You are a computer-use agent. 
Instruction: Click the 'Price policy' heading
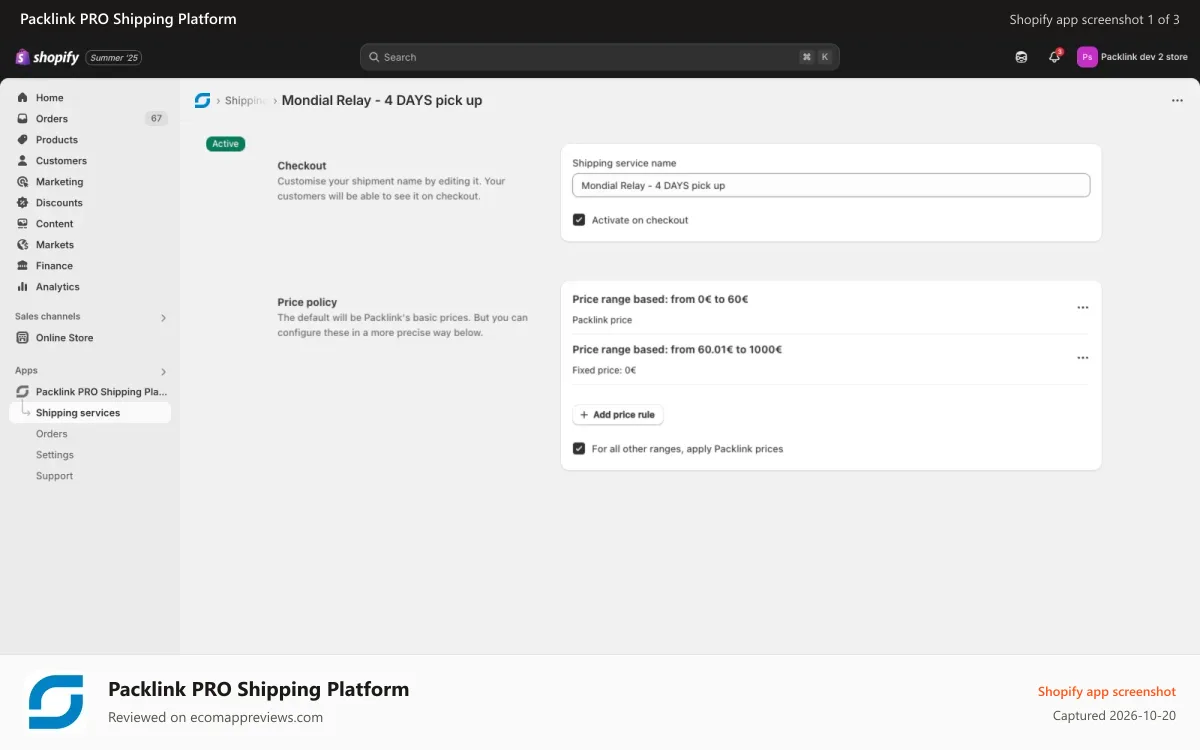307,302
